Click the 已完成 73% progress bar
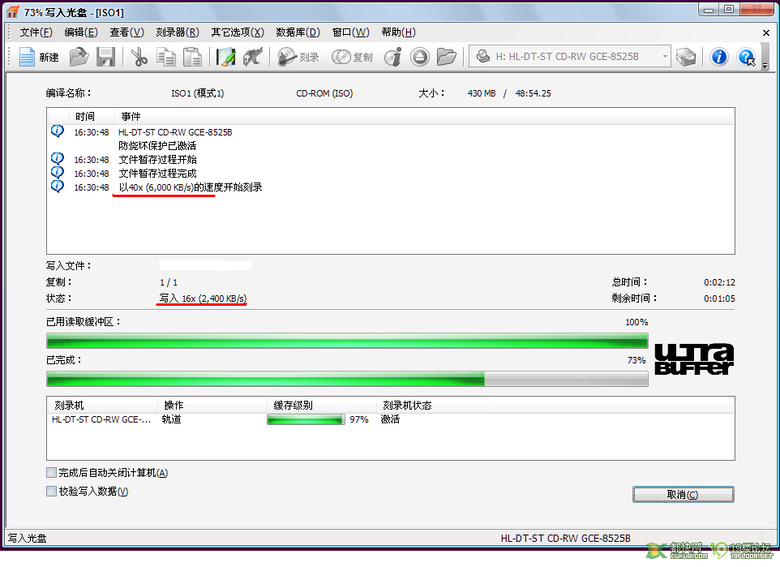Image resolution: width=780 pixels, height=567 pixels. pos(346,379)
